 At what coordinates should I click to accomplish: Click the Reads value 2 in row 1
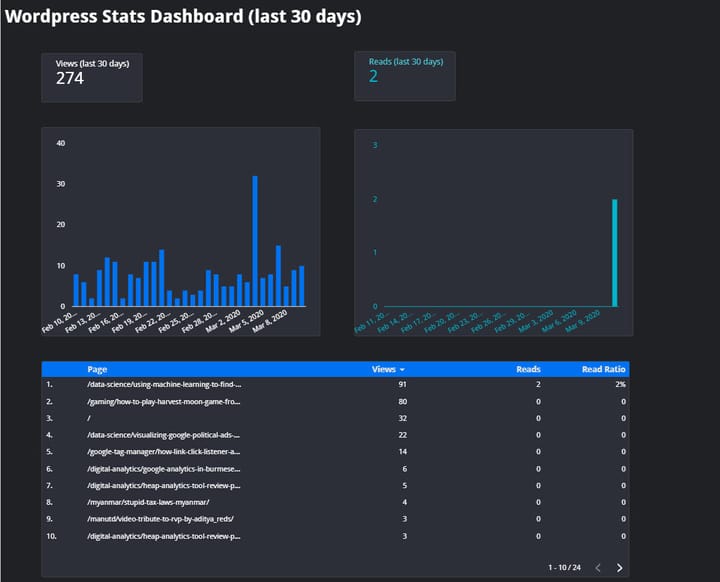tap(538, 384)
